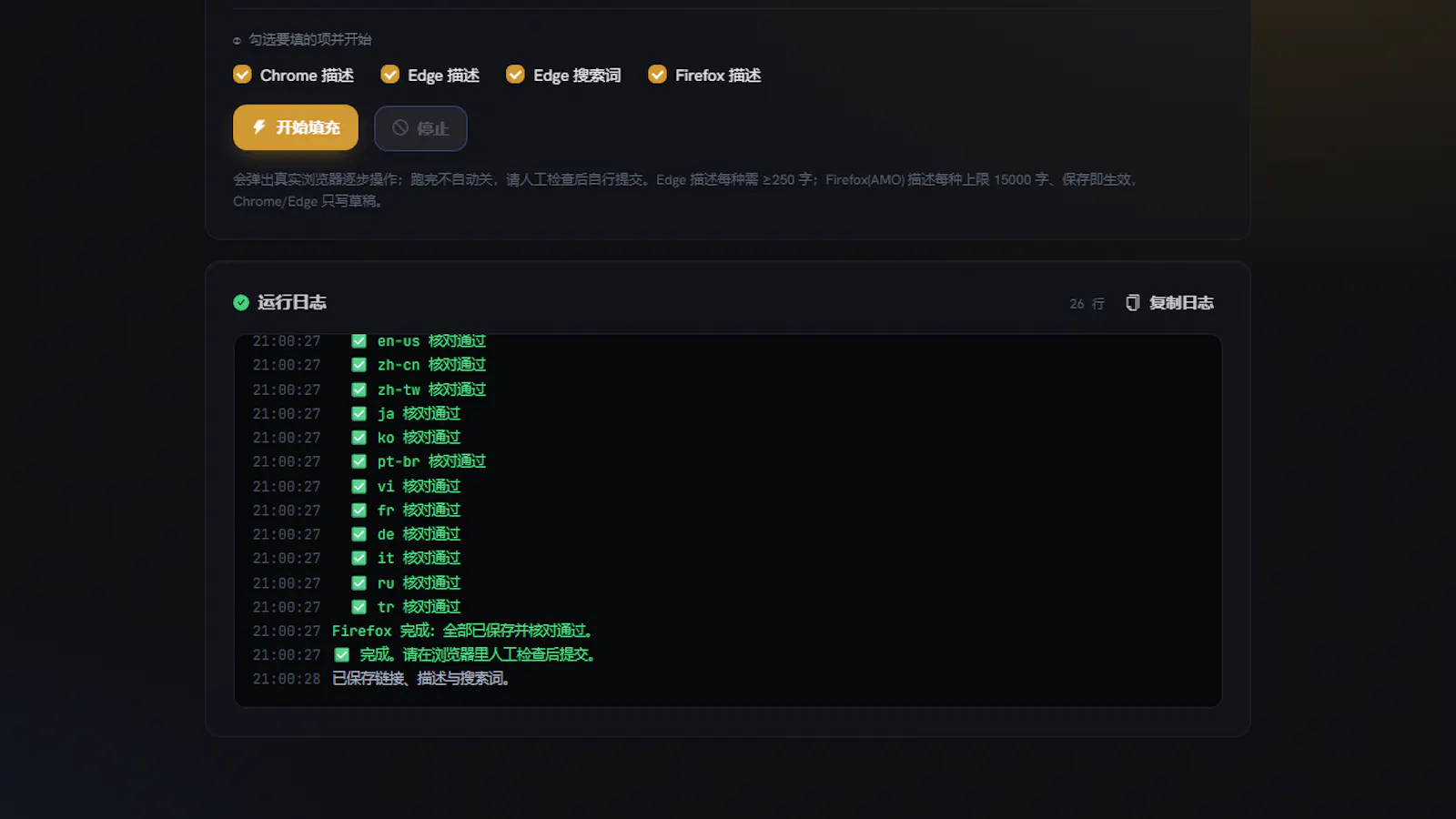Image resolution: width=1456 pixels, height=819 pixels.
Task: Click the 停止 button
Action: tap(420, 128)
